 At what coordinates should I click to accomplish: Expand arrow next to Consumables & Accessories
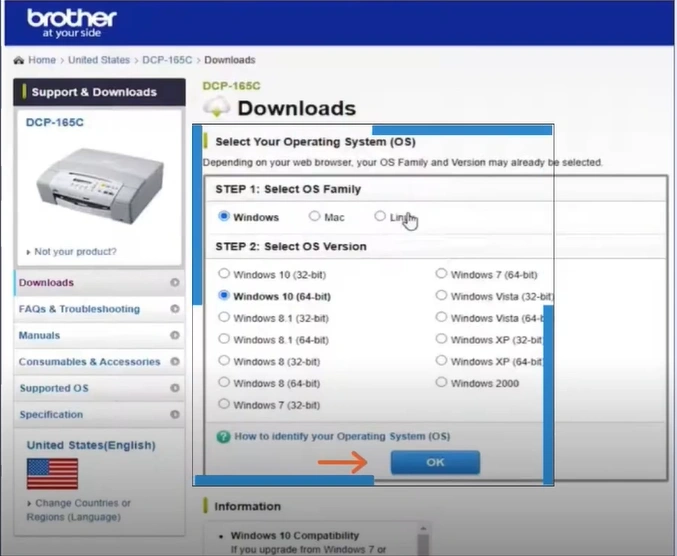175,362
